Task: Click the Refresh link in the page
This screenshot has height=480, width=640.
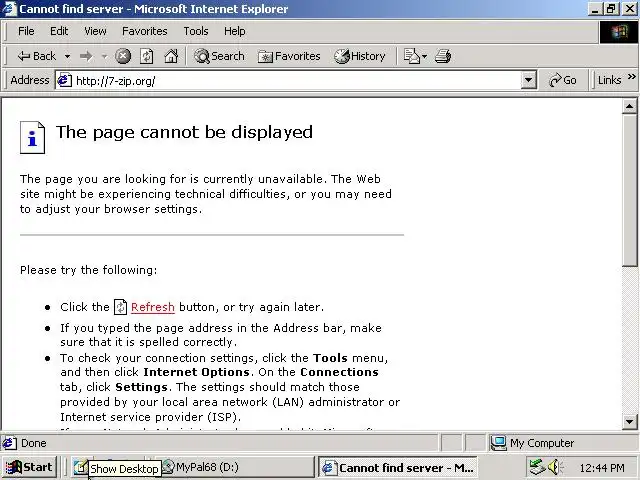Action: tap(153, 307)
